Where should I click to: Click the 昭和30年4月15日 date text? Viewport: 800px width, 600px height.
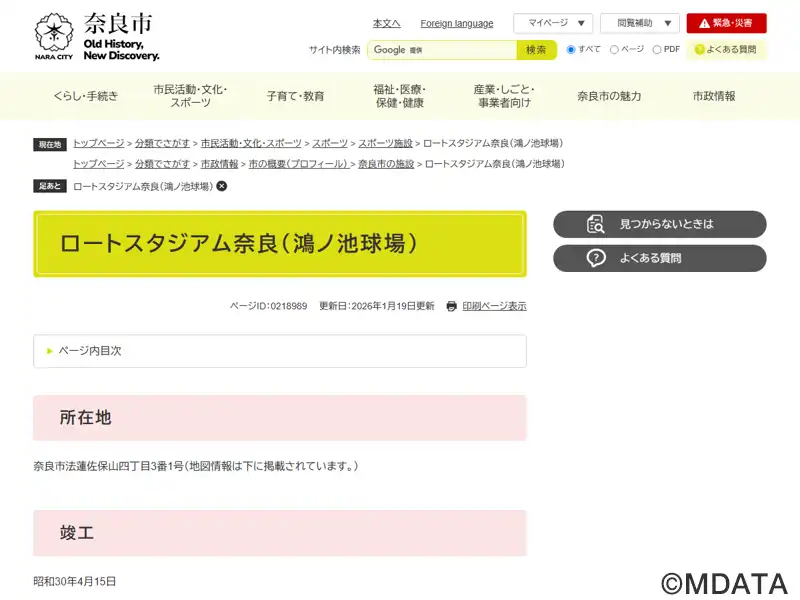74,582
